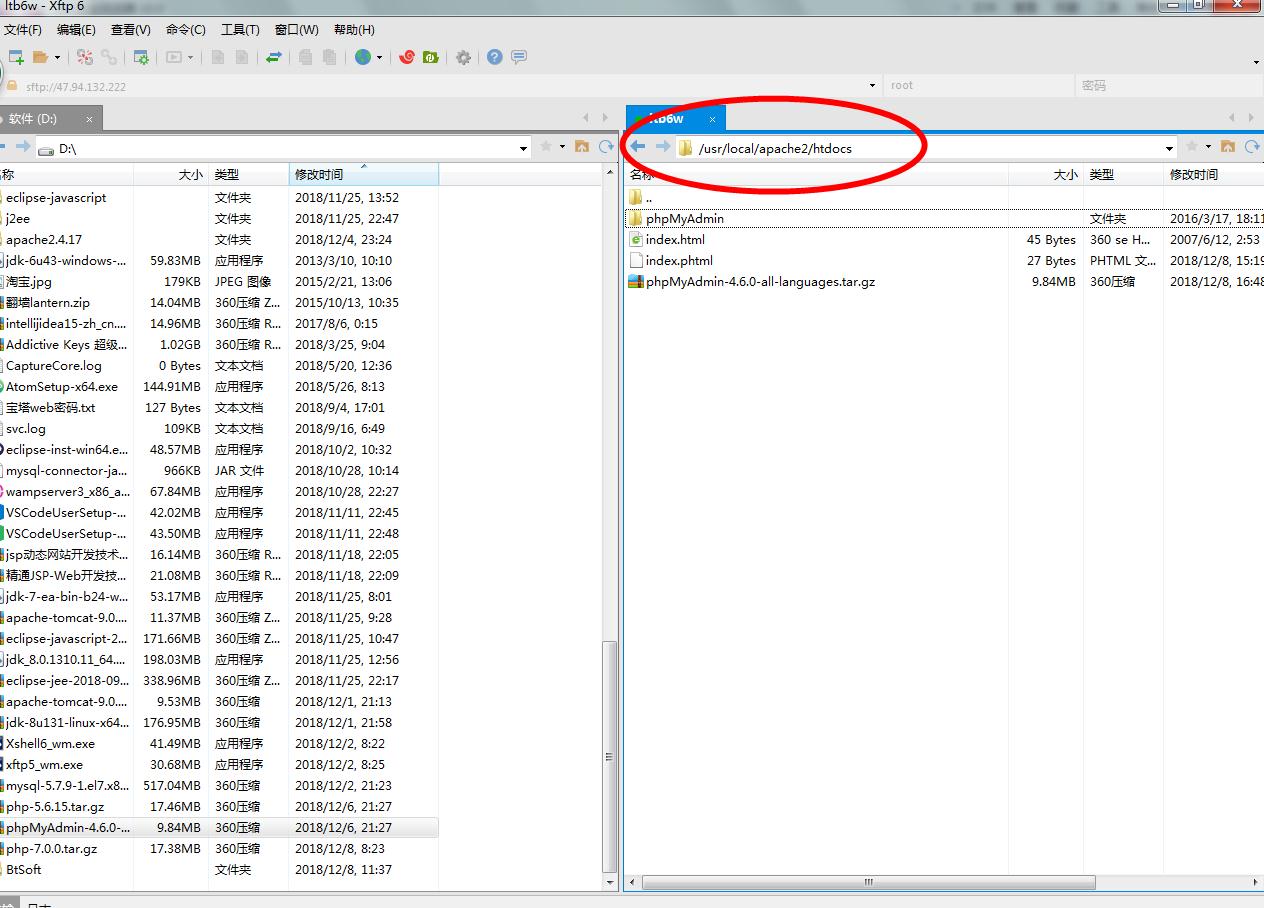
Task: Click the local pane vertical scrollbar
Action: pyautogui.click(x=610, y=756)
